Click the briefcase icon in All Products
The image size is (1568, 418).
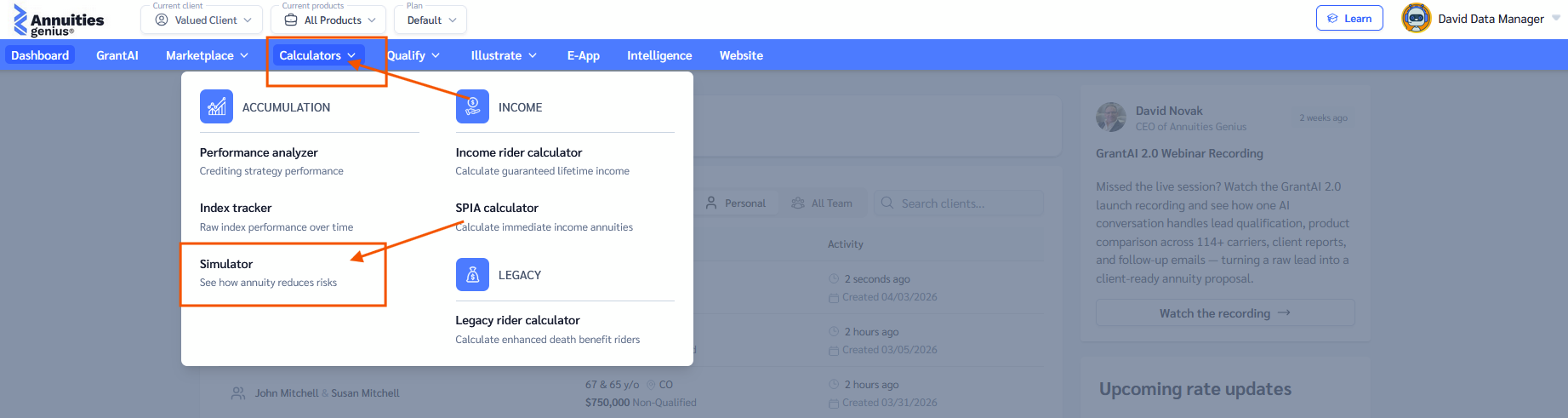(291, 20)
